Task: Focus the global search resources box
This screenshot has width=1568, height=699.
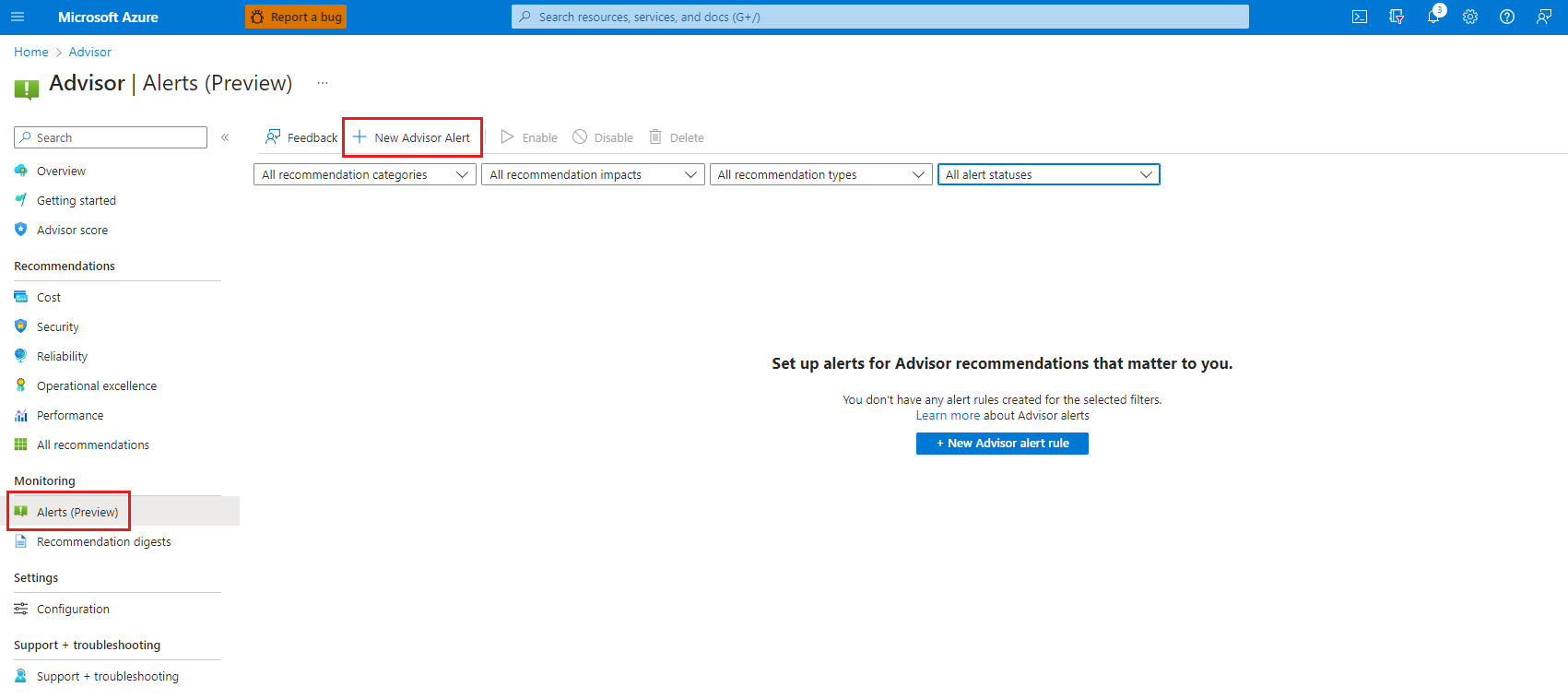Action: point(880,17)
